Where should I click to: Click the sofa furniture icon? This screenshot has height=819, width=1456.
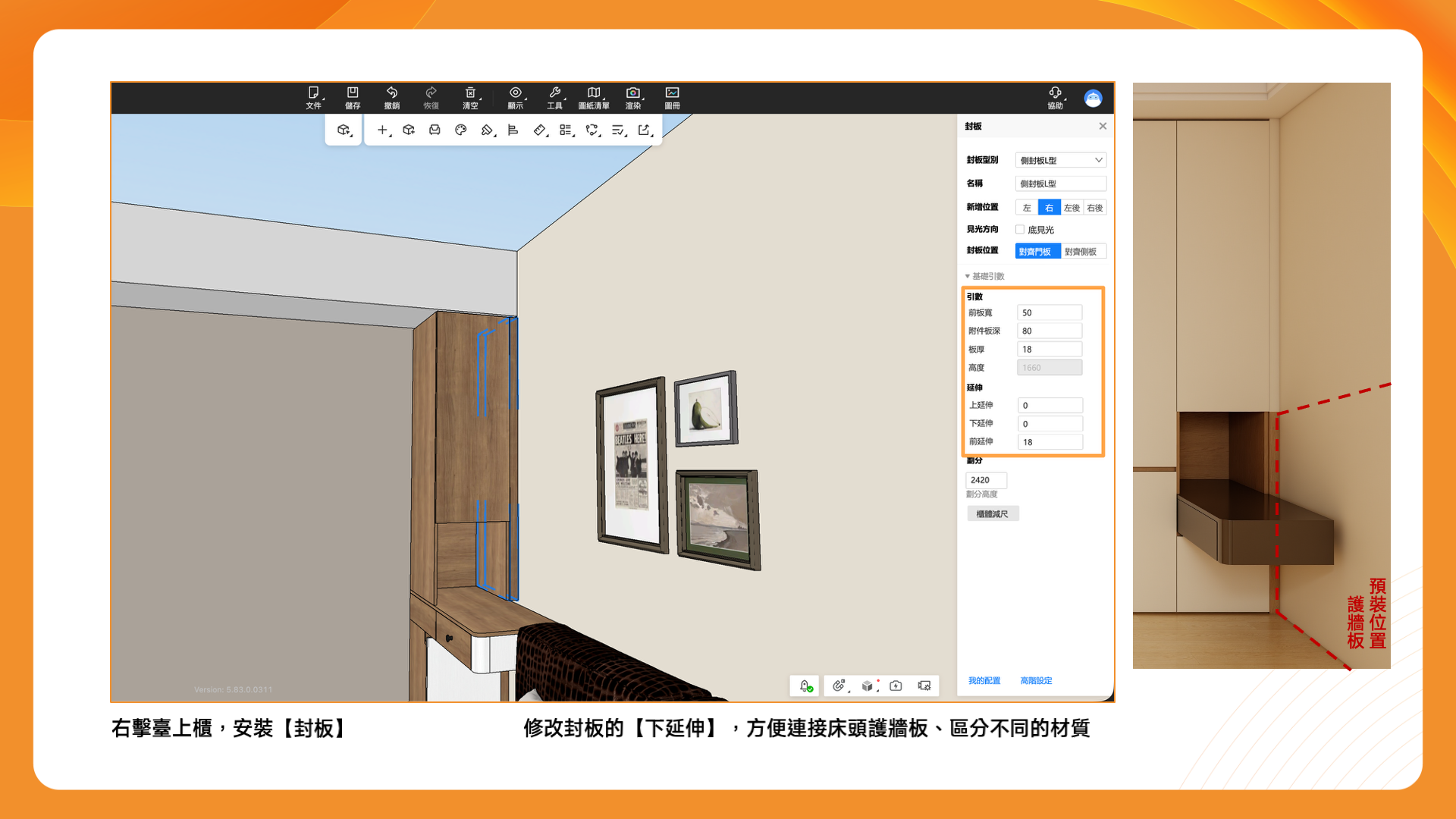click(435, 130)
